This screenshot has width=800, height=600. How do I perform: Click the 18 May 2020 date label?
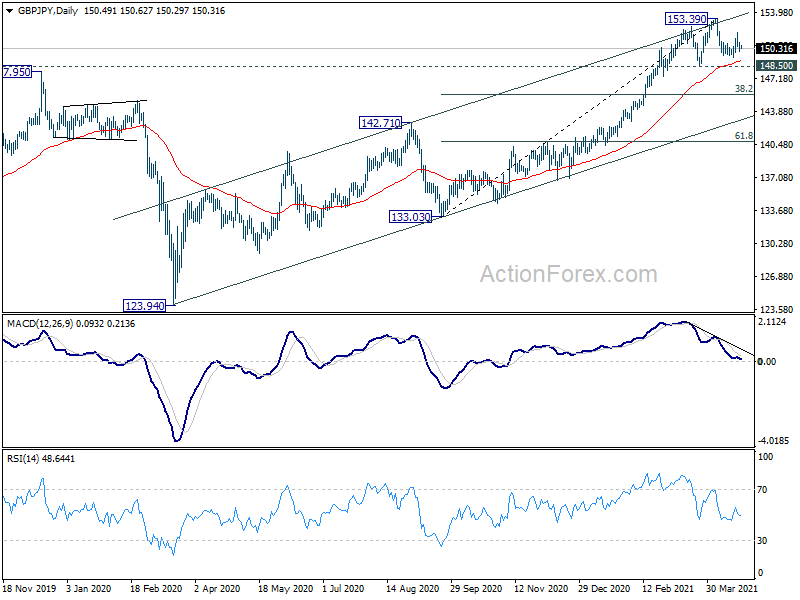pos(285,588)
